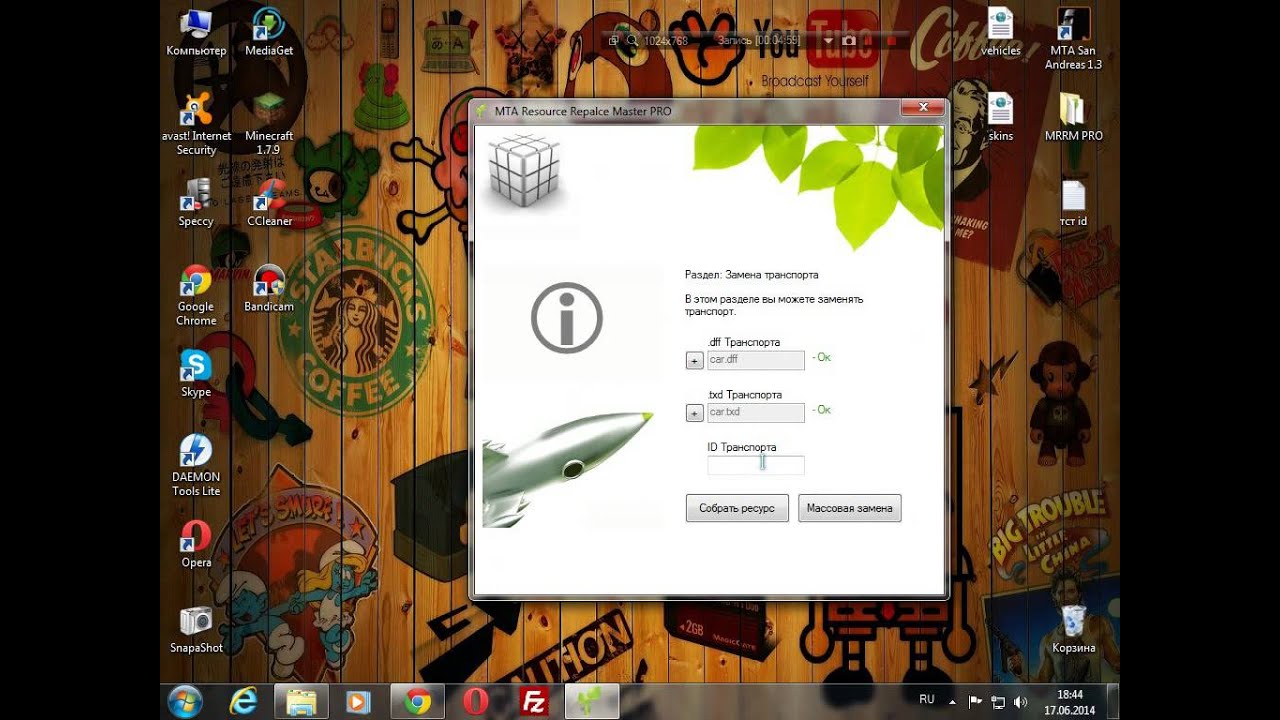Open avast! Internet Security shortcut
The image size is (1280, 720).
[x=196, y=125]
